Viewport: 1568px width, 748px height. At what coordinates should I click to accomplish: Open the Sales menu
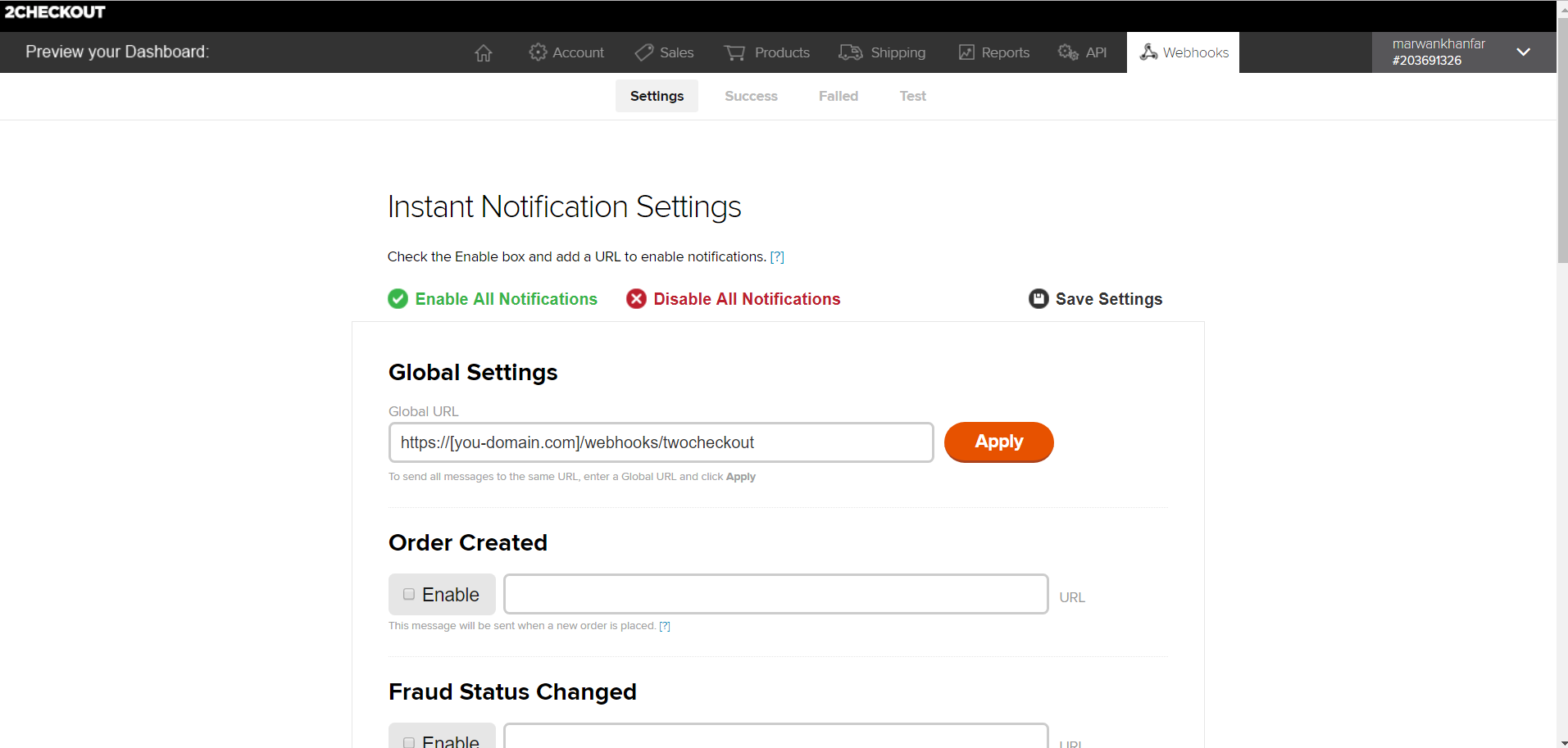(664, 52)
